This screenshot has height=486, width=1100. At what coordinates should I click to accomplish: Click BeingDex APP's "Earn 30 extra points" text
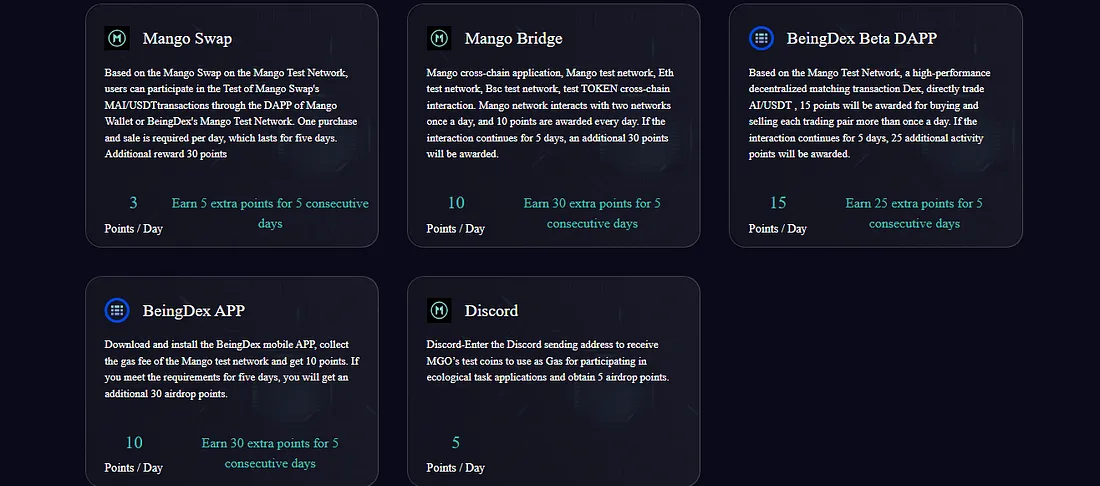pyautogui.click(x=270, y=453)
